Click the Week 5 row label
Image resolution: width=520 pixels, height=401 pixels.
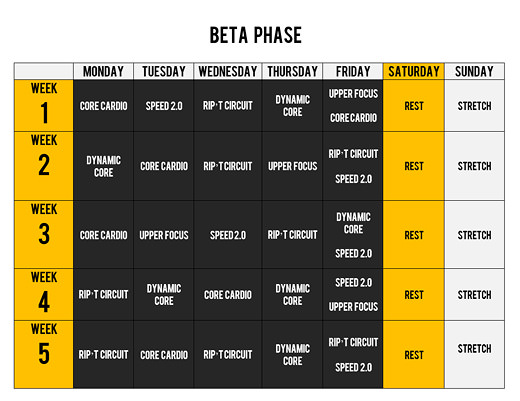click(44, 355)
